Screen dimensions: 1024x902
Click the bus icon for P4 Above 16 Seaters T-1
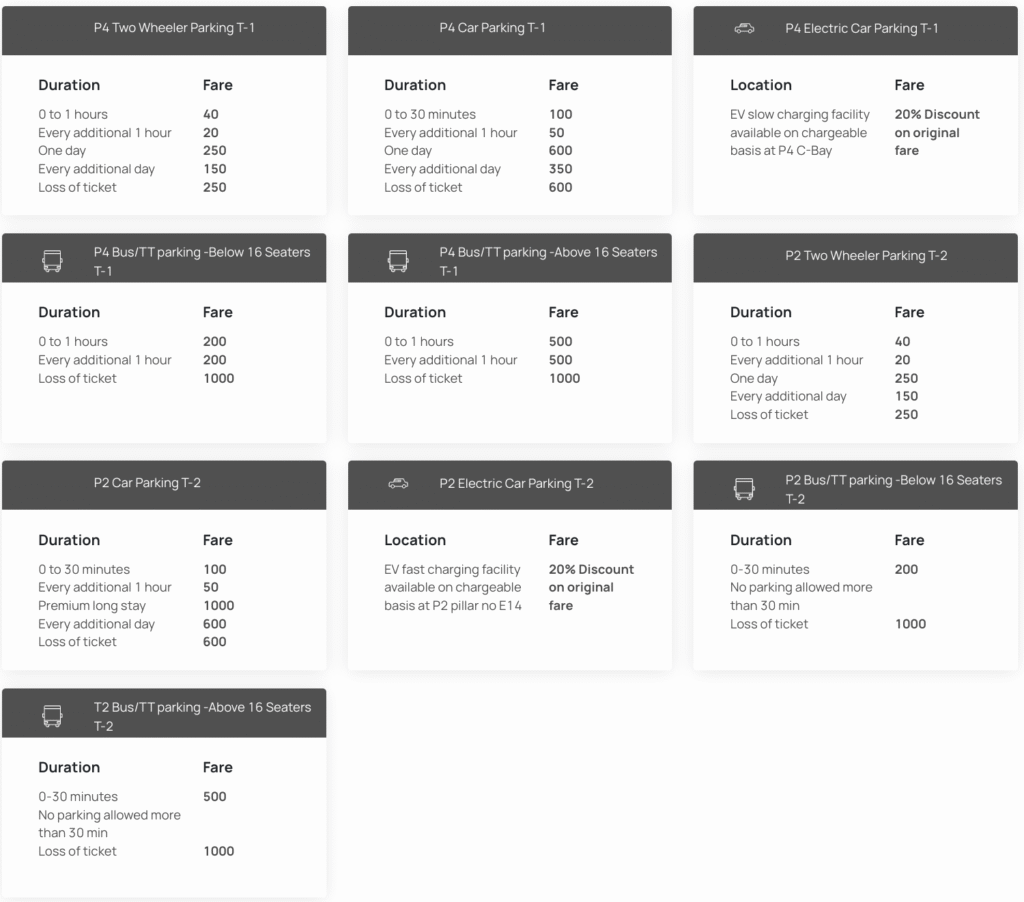(x=398, y=261)
